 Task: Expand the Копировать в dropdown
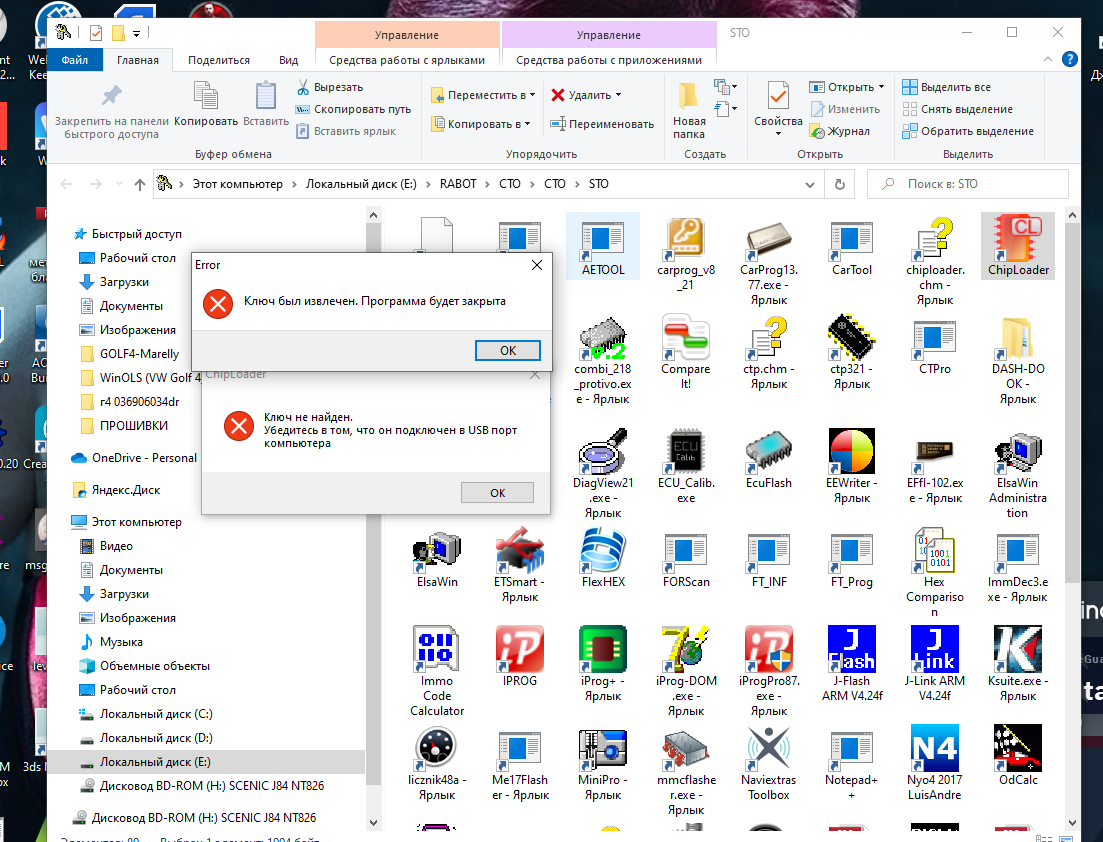(527, 124)
